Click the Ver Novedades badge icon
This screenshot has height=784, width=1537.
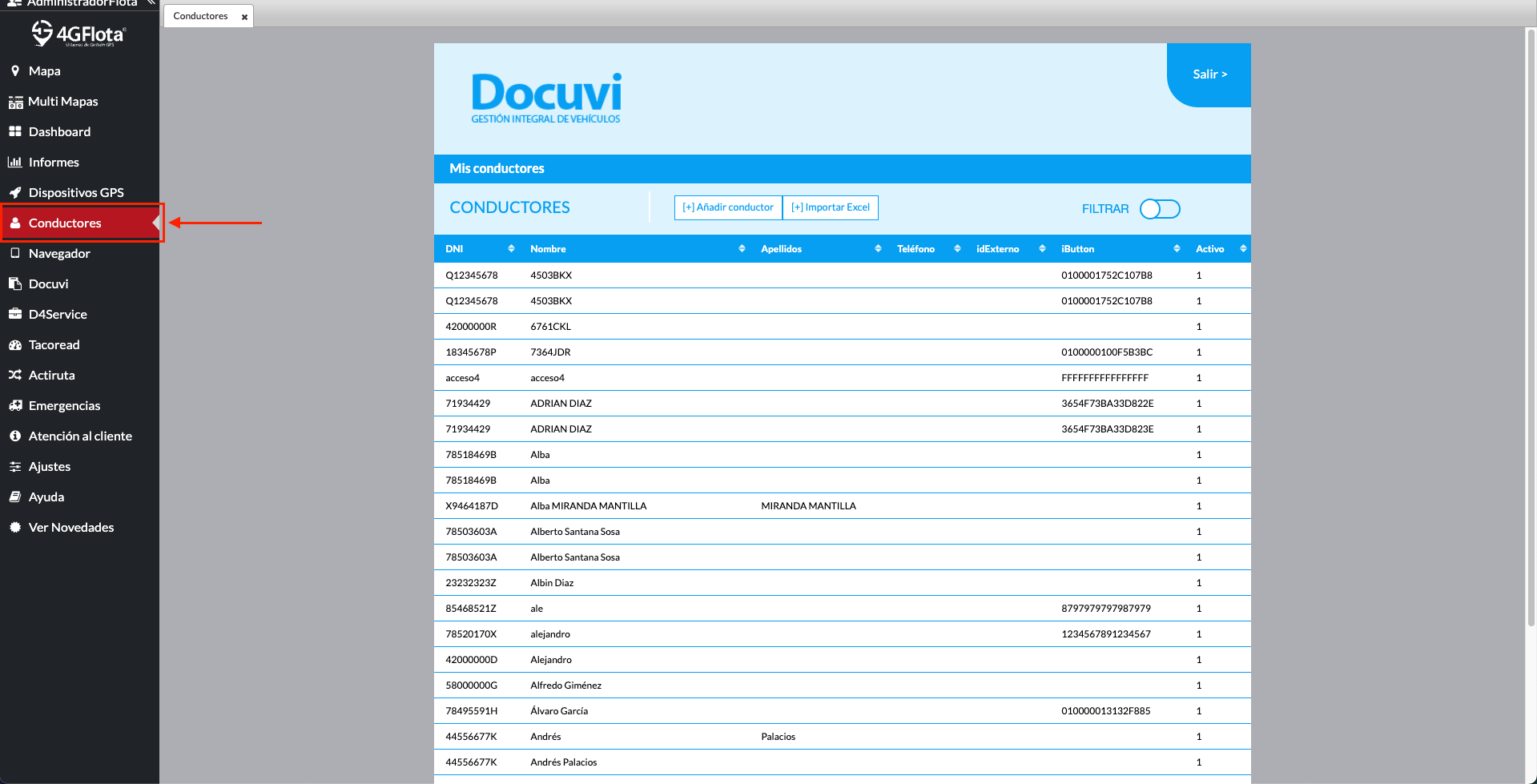(x=15, y=527)
